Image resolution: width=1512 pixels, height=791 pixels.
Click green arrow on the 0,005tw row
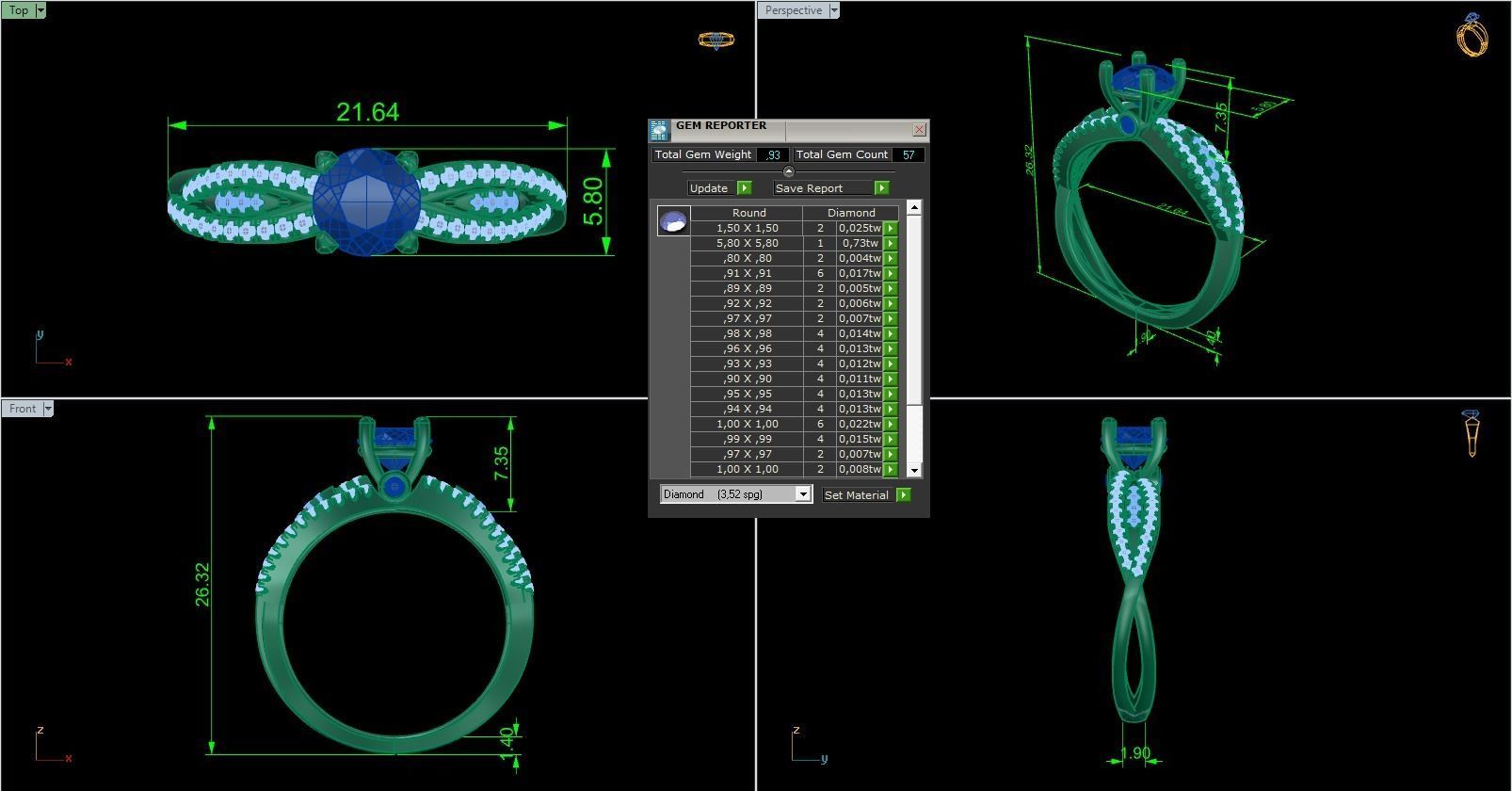point(891,288)
